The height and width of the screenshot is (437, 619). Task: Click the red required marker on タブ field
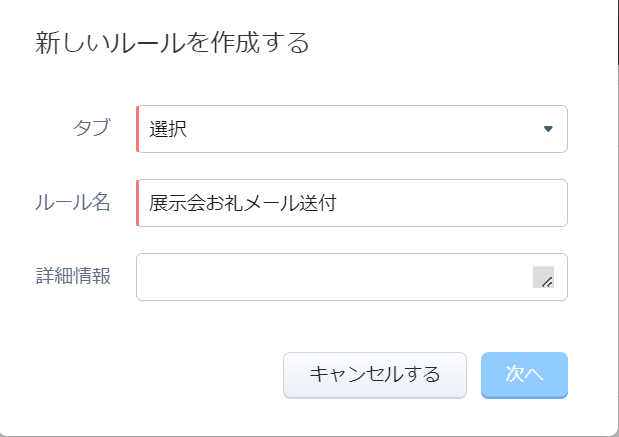pyautogui.click(x=137, y=129)
